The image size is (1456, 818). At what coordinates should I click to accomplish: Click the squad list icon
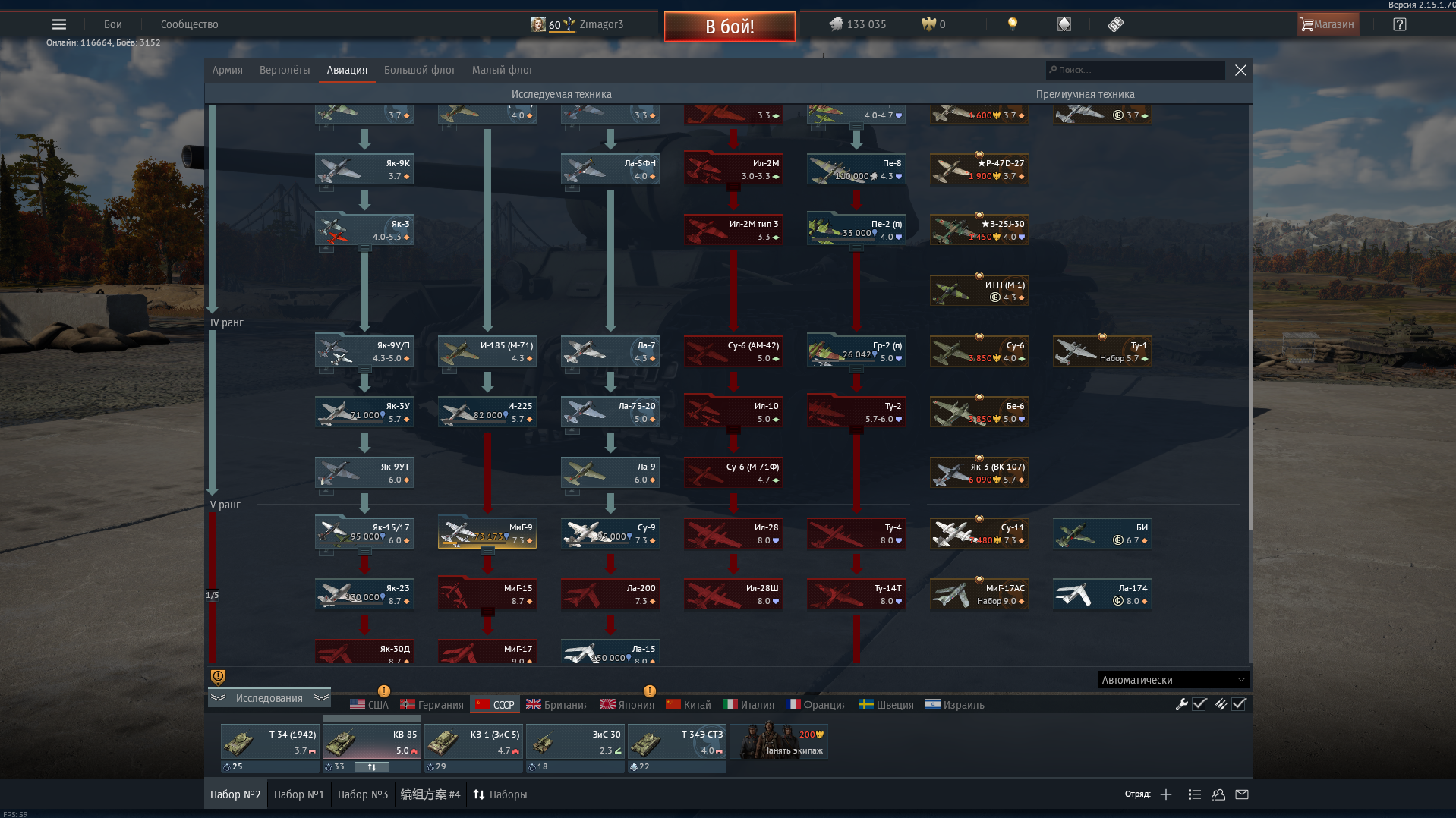coord(1194,794)
